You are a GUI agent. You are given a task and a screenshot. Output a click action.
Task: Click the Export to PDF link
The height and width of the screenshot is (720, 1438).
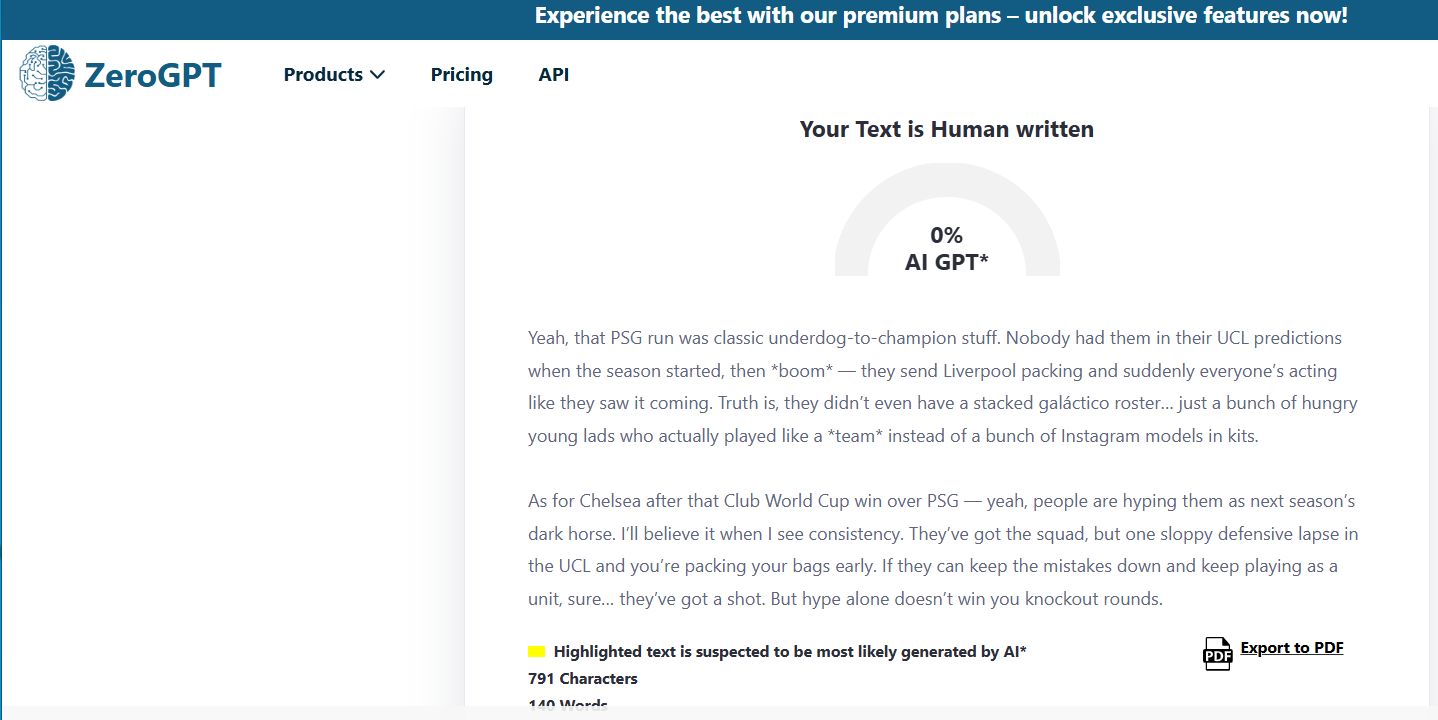click(x=1292, y=648)
